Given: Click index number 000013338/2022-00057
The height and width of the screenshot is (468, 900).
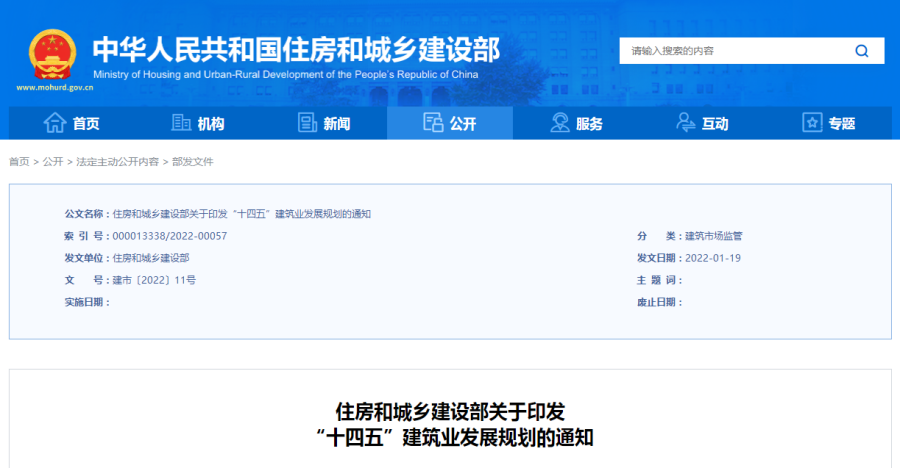Looking at the screenshot, I should [x=170, y=236].
